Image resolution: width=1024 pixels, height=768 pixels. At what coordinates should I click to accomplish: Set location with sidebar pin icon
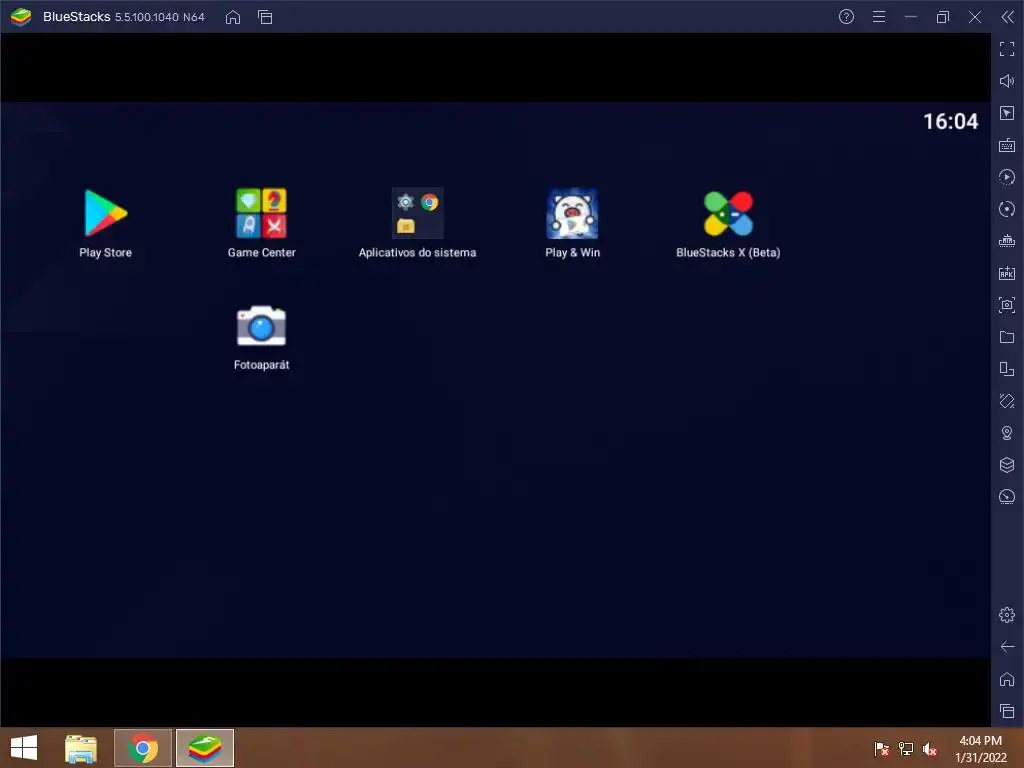tap(1007, 433)
